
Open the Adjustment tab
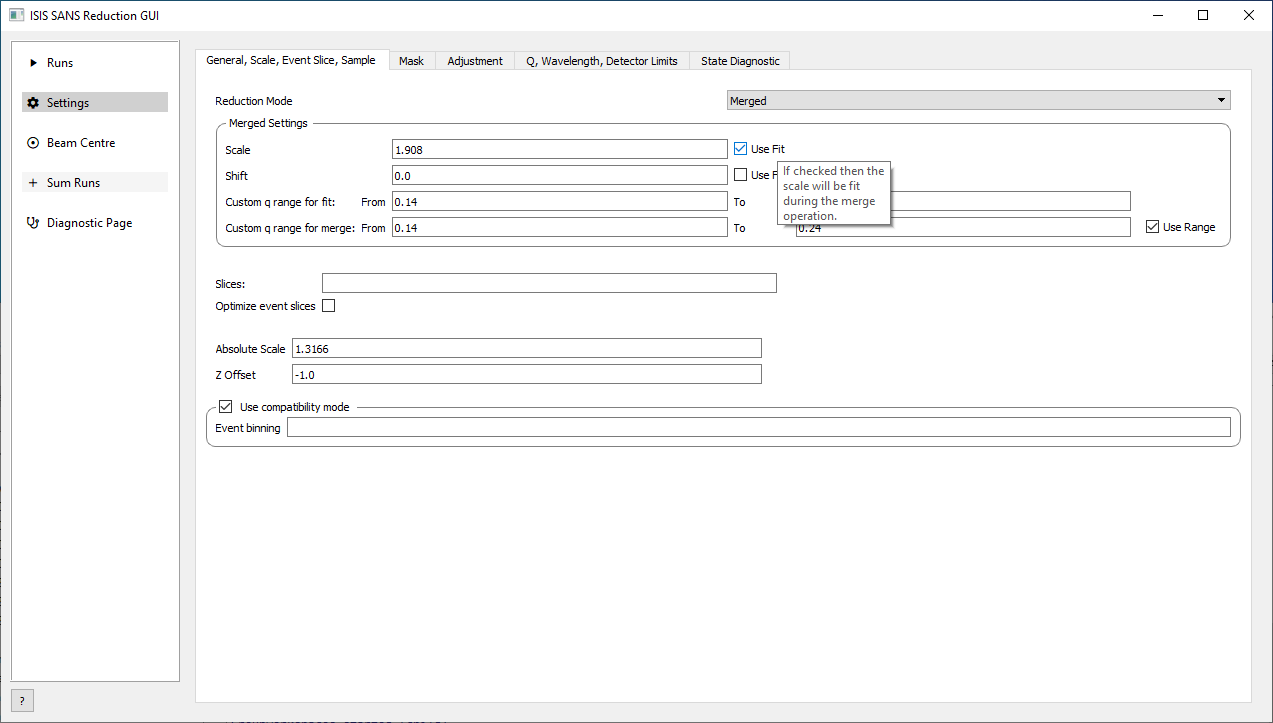click(x=475, y=61)
